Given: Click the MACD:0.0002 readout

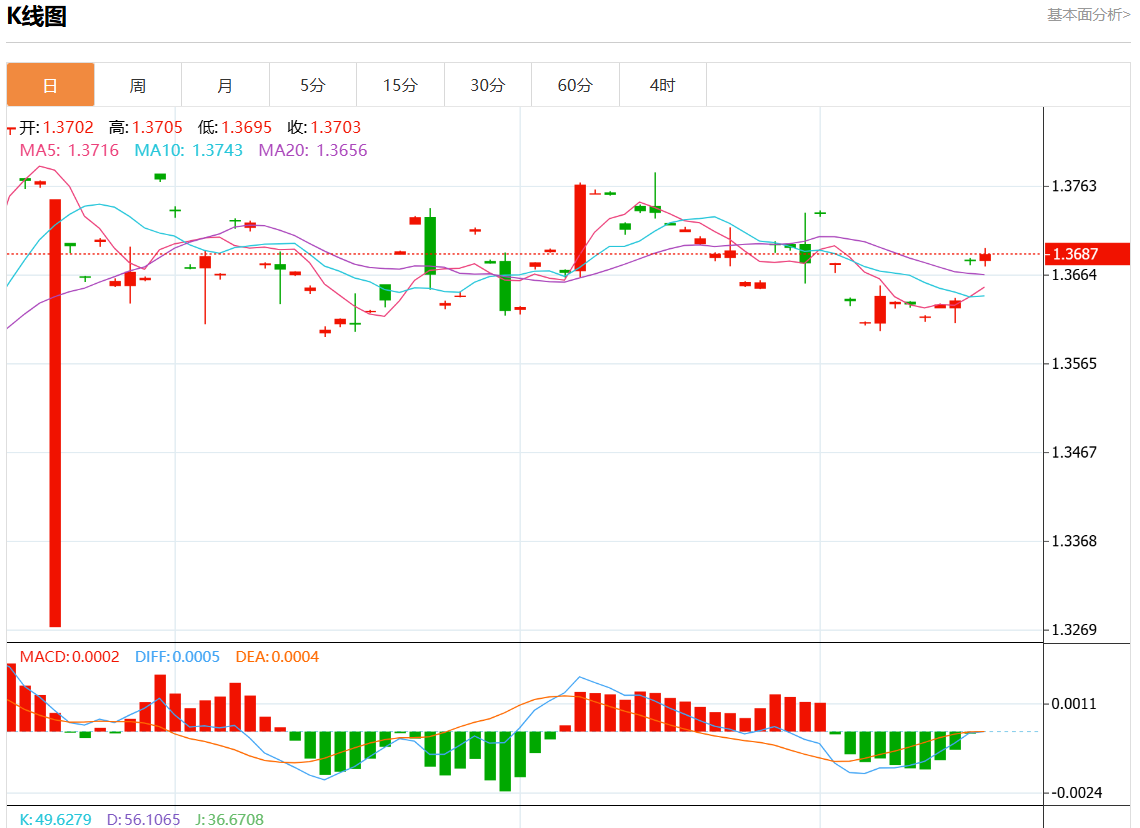Looking at the screenshot, I should [69, 656].
